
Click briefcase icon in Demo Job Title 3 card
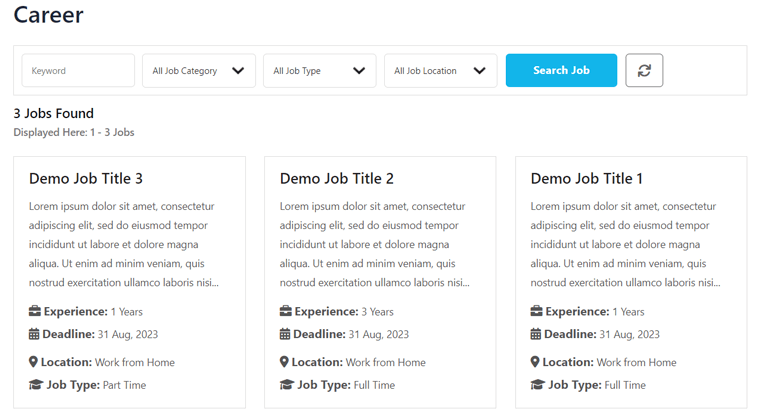tap(35, 312)
